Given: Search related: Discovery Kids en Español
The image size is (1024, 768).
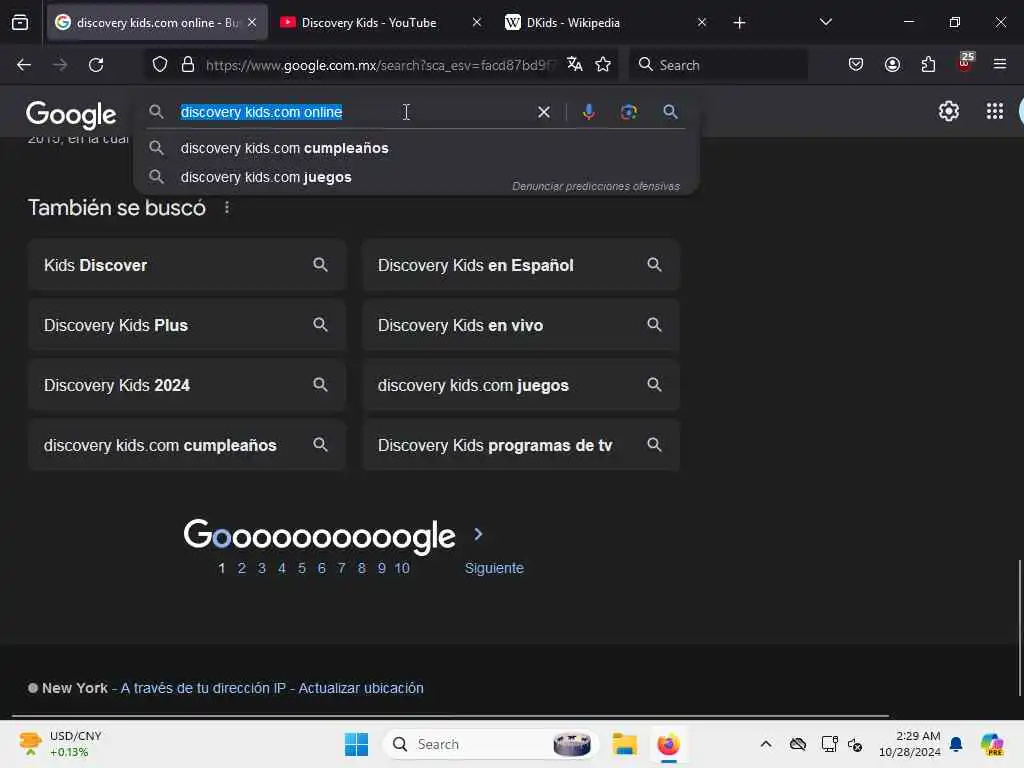Looking at the screenshot, I should click(x=521, y=265).
